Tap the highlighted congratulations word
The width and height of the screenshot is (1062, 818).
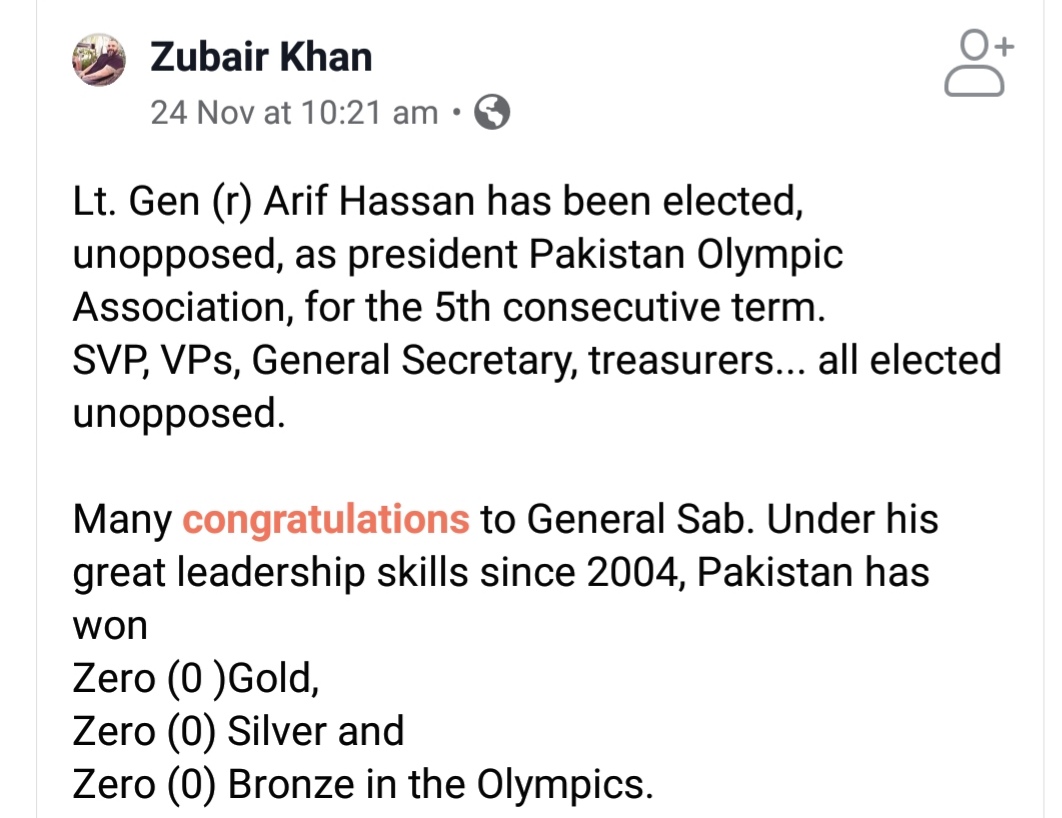click(x=326, y=519)
